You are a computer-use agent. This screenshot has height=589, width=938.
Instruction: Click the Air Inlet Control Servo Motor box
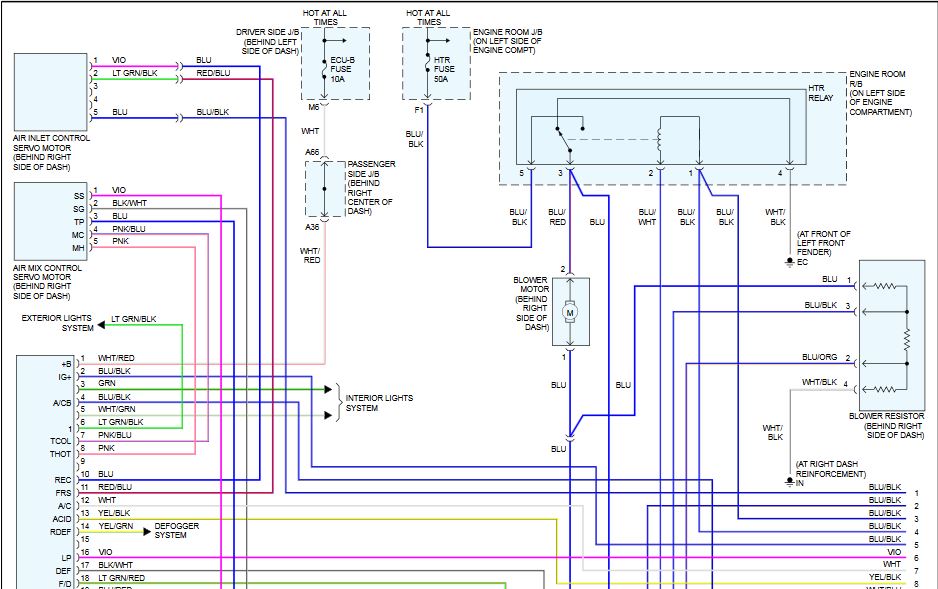click(51, 92)
